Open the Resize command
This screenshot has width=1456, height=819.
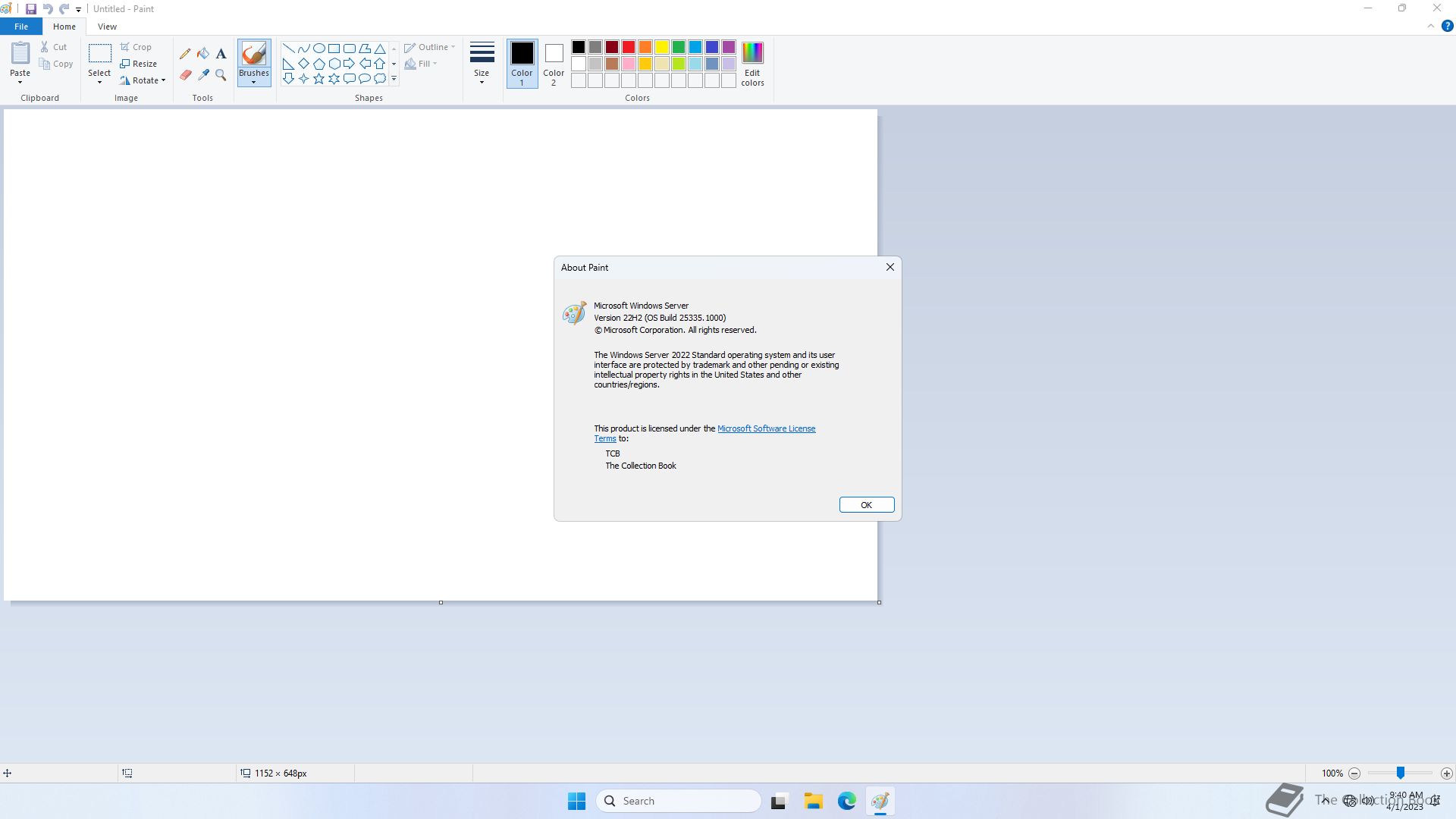click(x=139, y=64)
